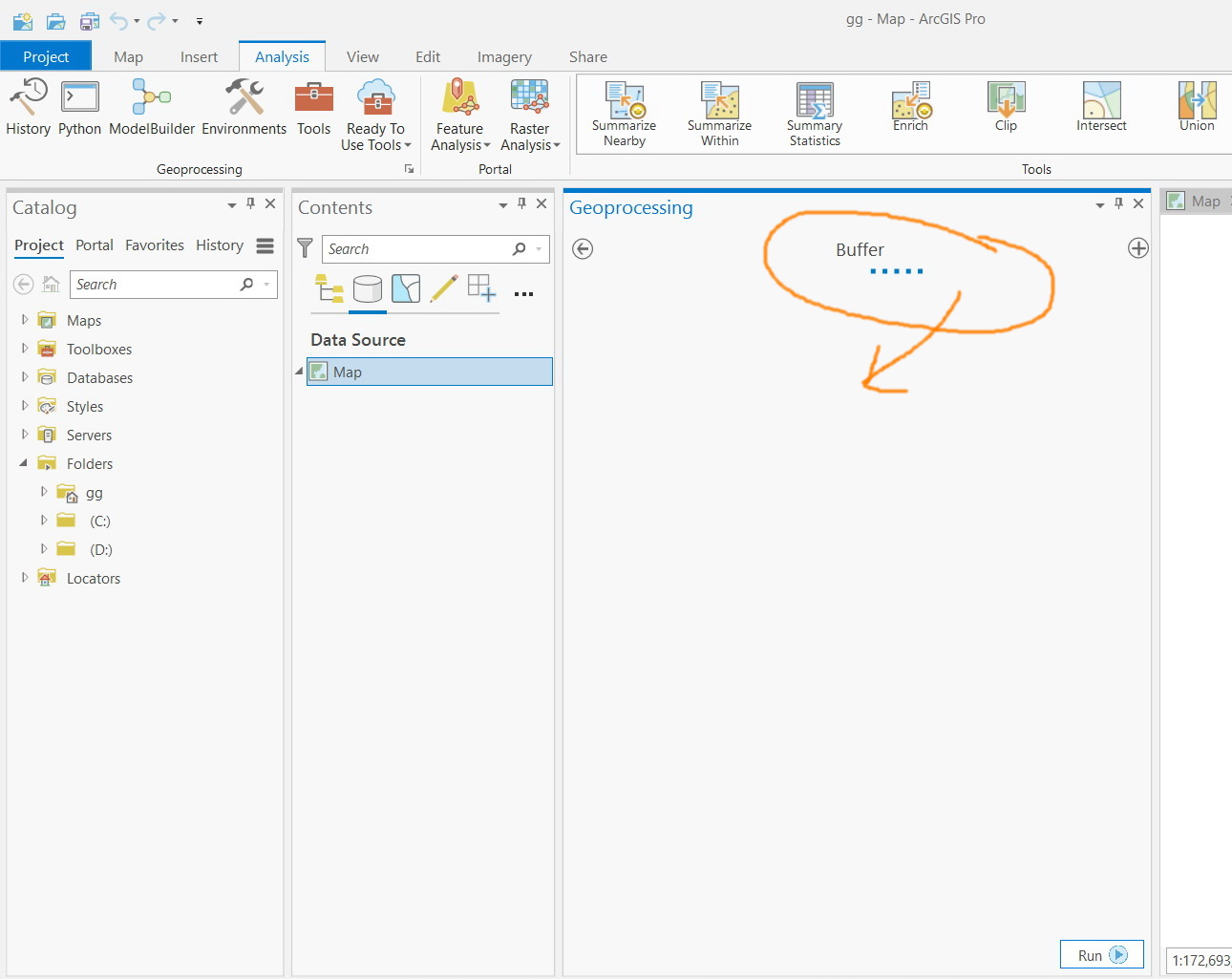The height and width of the screenshot is (979, 1232).
Task: Toggle auto-hide pin on Catalog pane
Action: (x=250, y=203)
